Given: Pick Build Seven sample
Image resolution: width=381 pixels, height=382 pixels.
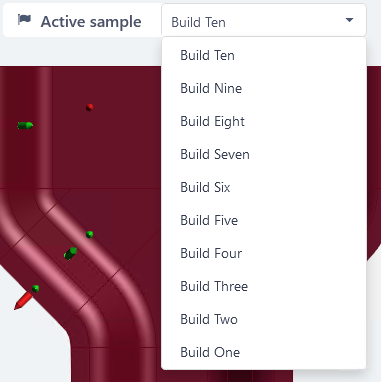Looking at the screenshot, I should [x=263, y=154].
